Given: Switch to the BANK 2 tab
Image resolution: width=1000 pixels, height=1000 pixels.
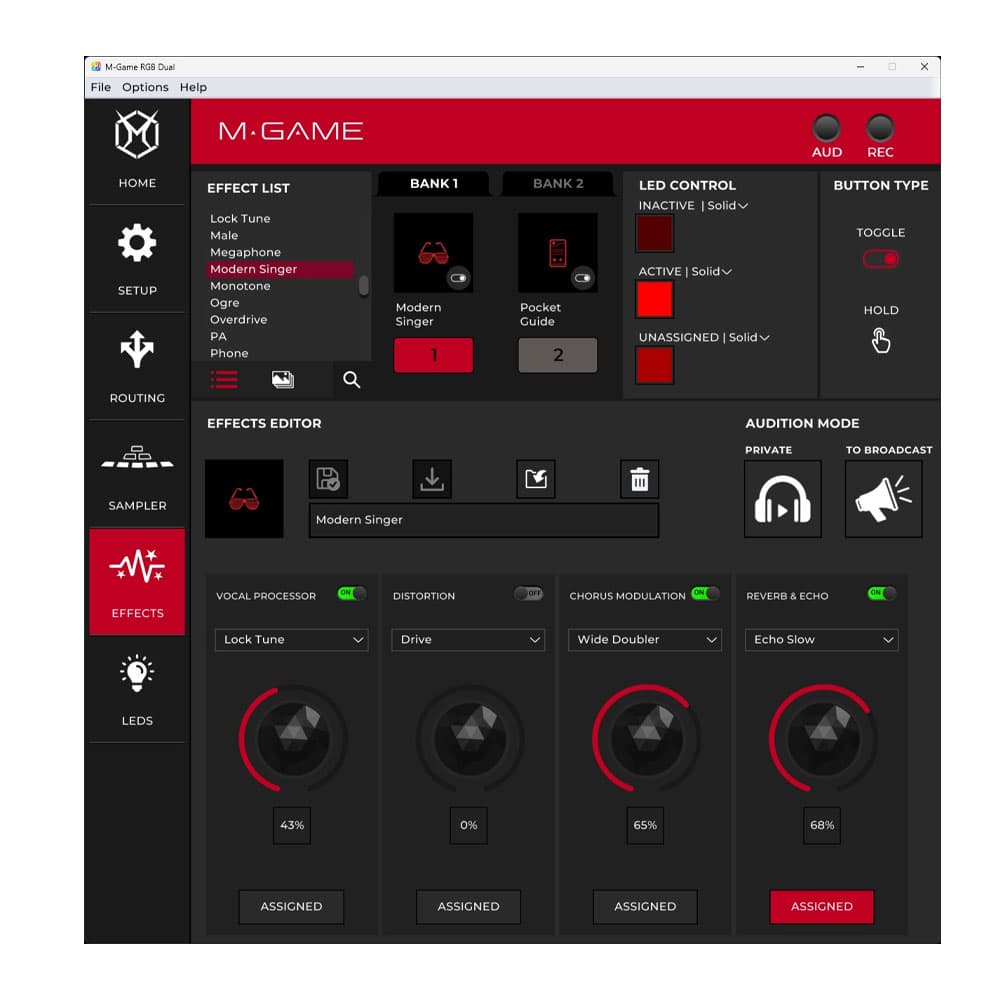Looking at the screenshot, I should 558,184.
